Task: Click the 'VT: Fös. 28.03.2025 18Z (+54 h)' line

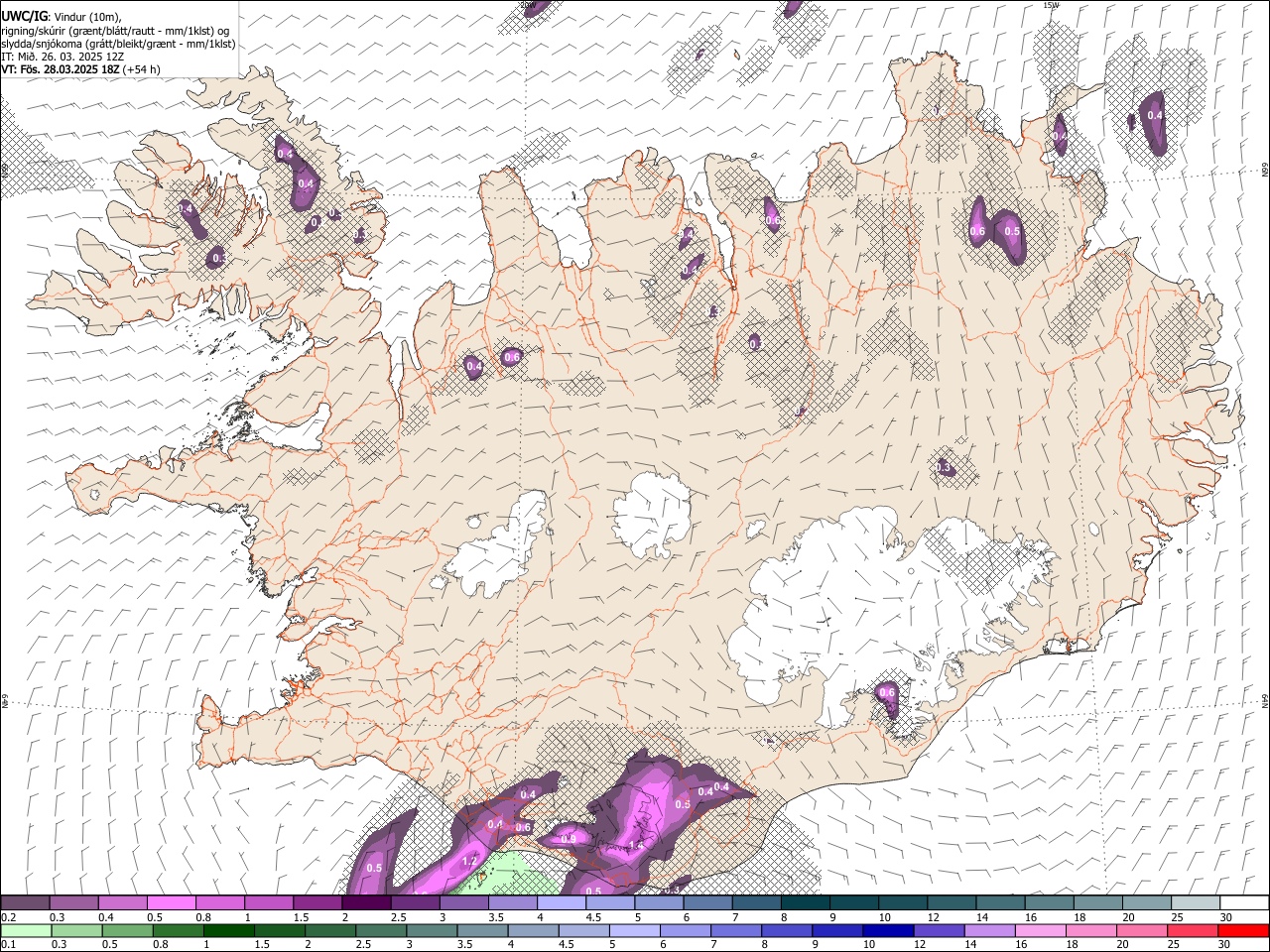Action: tap(80, 69)
